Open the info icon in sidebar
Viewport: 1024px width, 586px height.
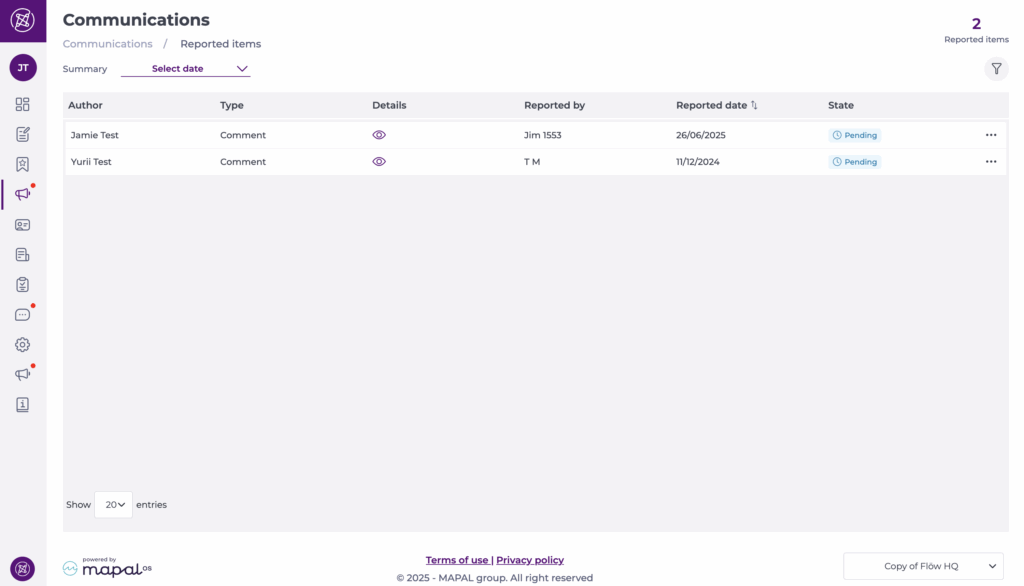(22, 405)
